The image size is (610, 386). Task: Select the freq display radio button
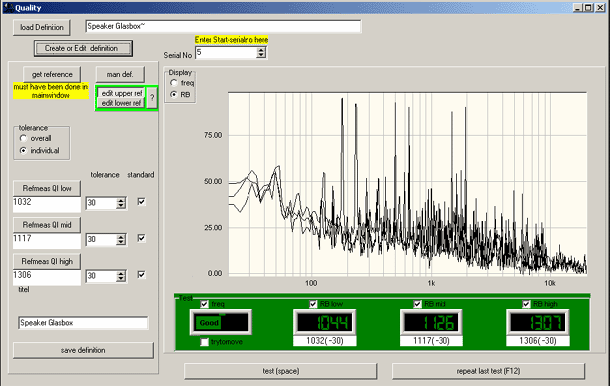(x=174, y=83)
